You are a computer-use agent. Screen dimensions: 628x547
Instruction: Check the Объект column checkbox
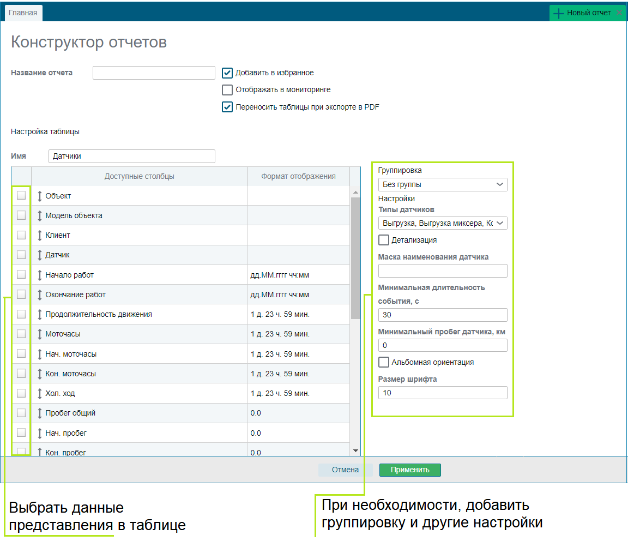coord(22,195)
